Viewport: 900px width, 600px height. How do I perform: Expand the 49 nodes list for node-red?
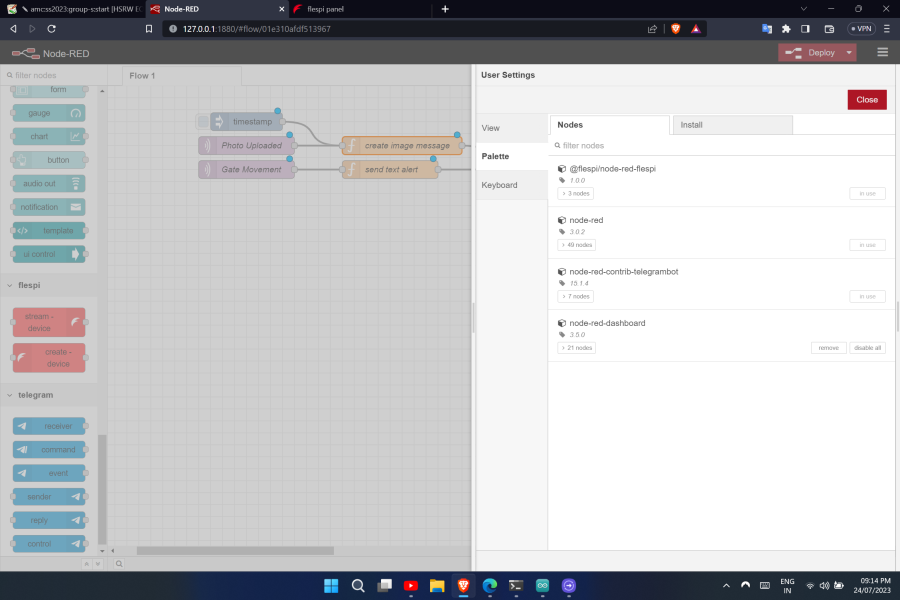576,245
